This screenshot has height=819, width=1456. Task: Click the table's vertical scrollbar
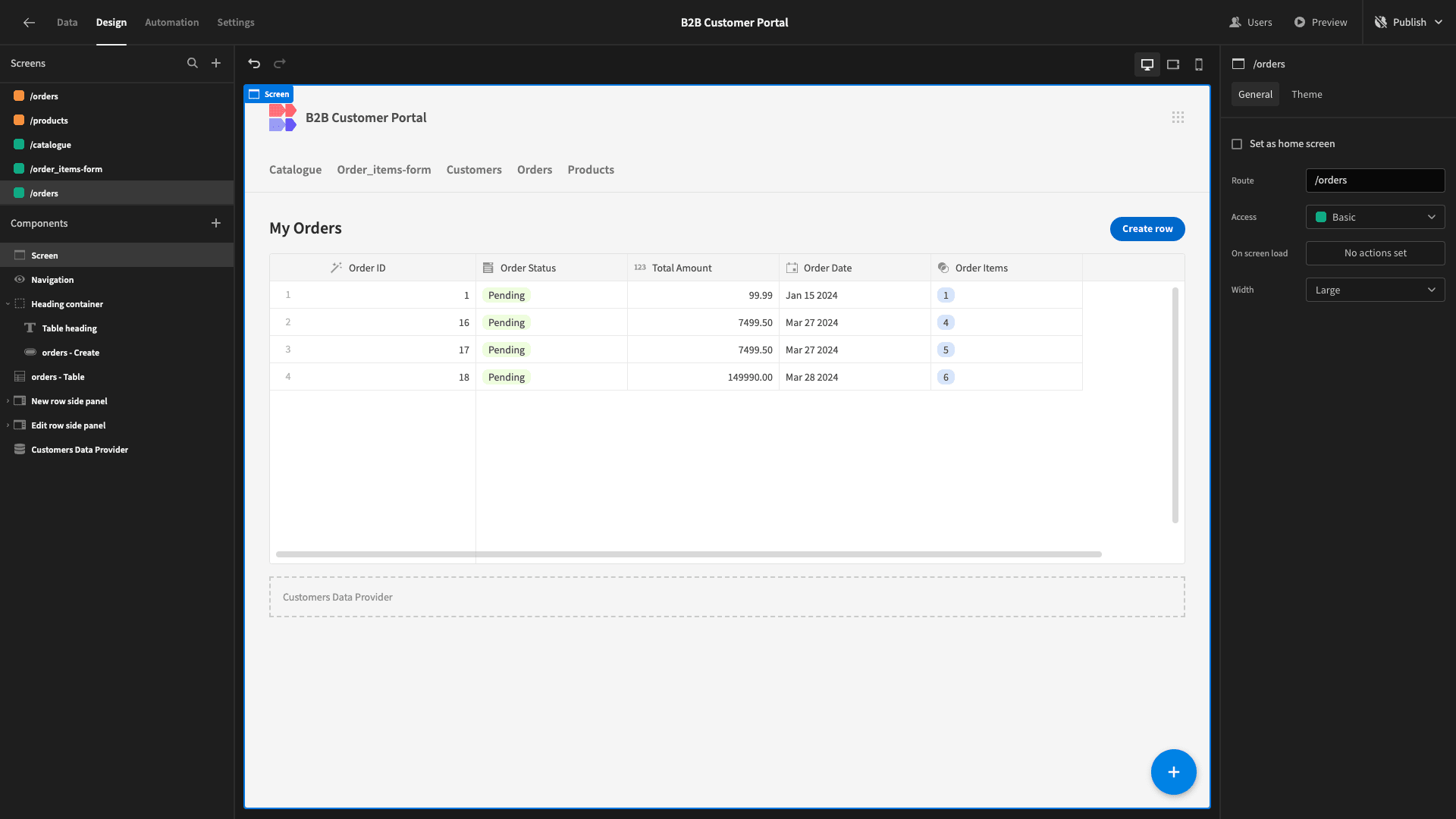(x=1175, y=405)
